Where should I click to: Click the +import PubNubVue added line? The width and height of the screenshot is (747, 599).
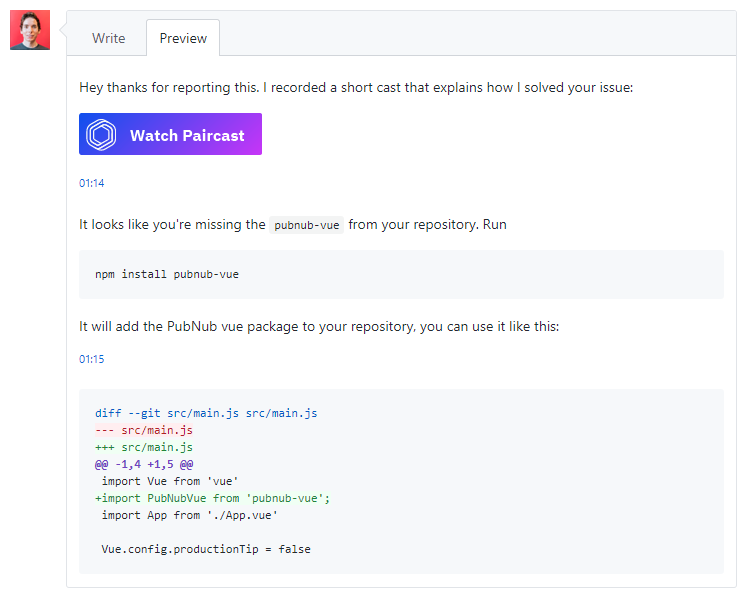pyautogui.click(x=212, y=498)
